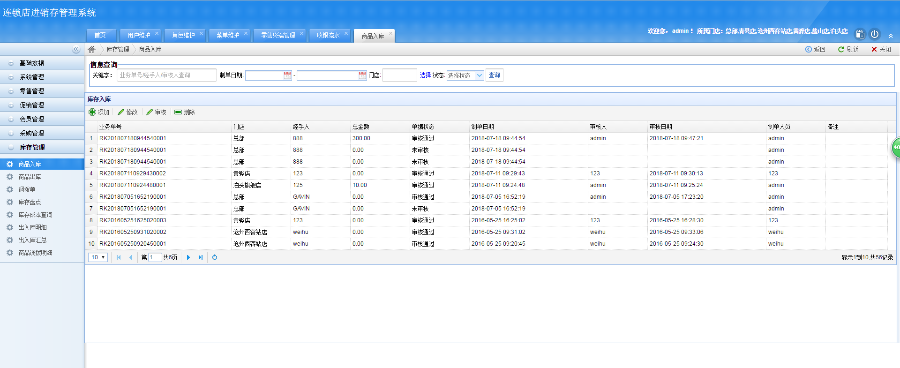Viewport: 900px width, 368px height.
Task: Click gear icon beside 库存盘点 sidebar item
Action: click(9, 202)
